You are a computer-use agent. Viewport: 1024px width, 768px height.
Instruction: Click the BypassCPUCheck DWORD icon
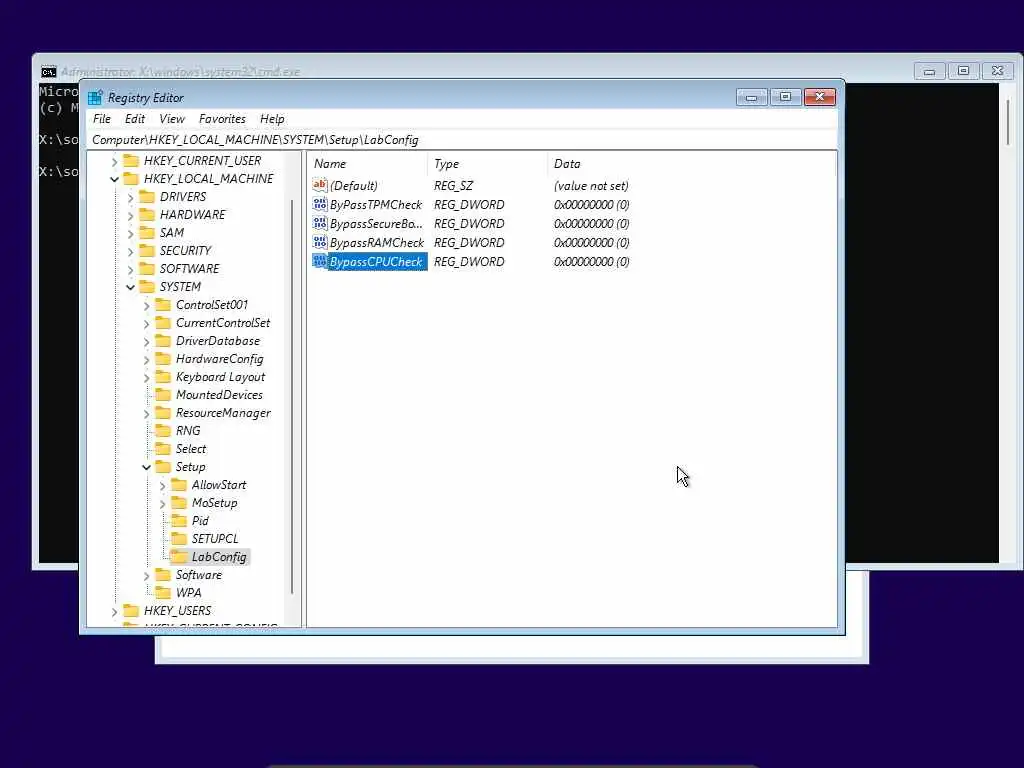[320, 261]
